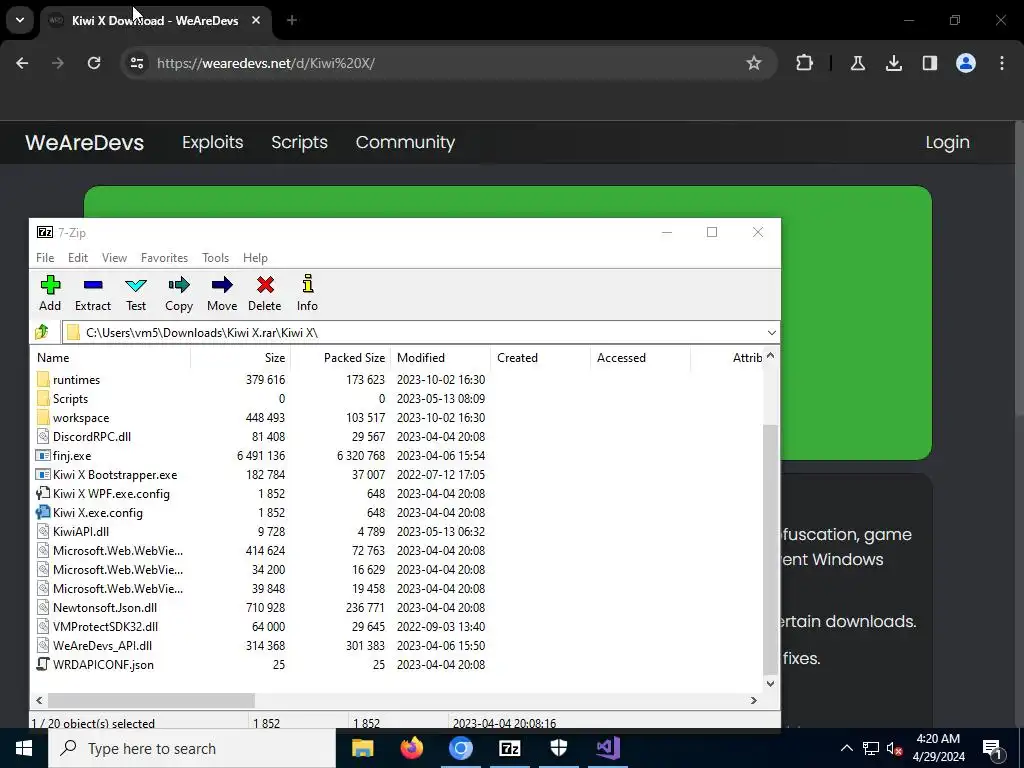Select the Newtonsoft.Json.dll file

(x=104, y=608)
